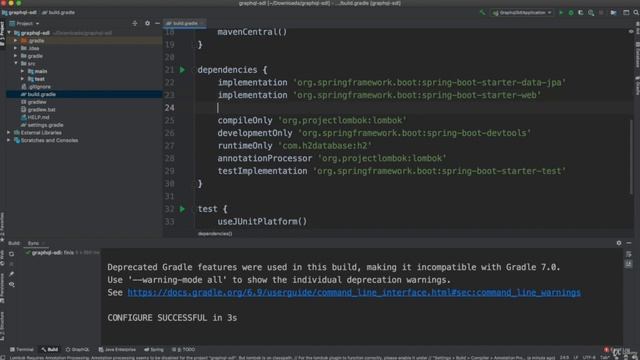This screenshot has height=360, width=640.
Task: Click the pin tab icon in Build panel
Action: 11,274
